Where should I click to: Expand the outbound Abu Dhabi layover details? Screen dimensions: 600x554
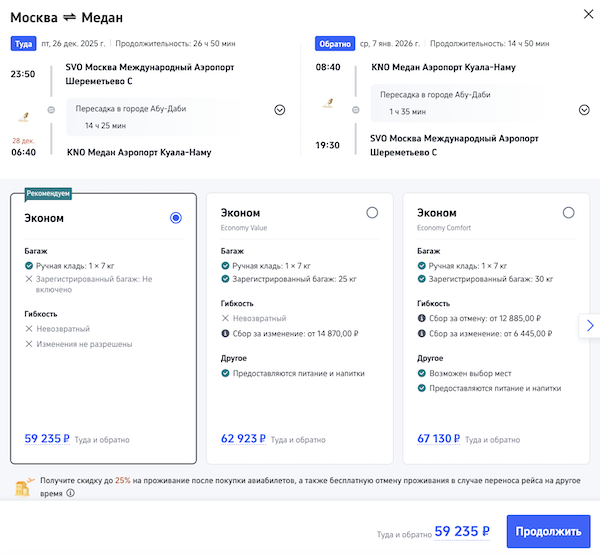279,110
